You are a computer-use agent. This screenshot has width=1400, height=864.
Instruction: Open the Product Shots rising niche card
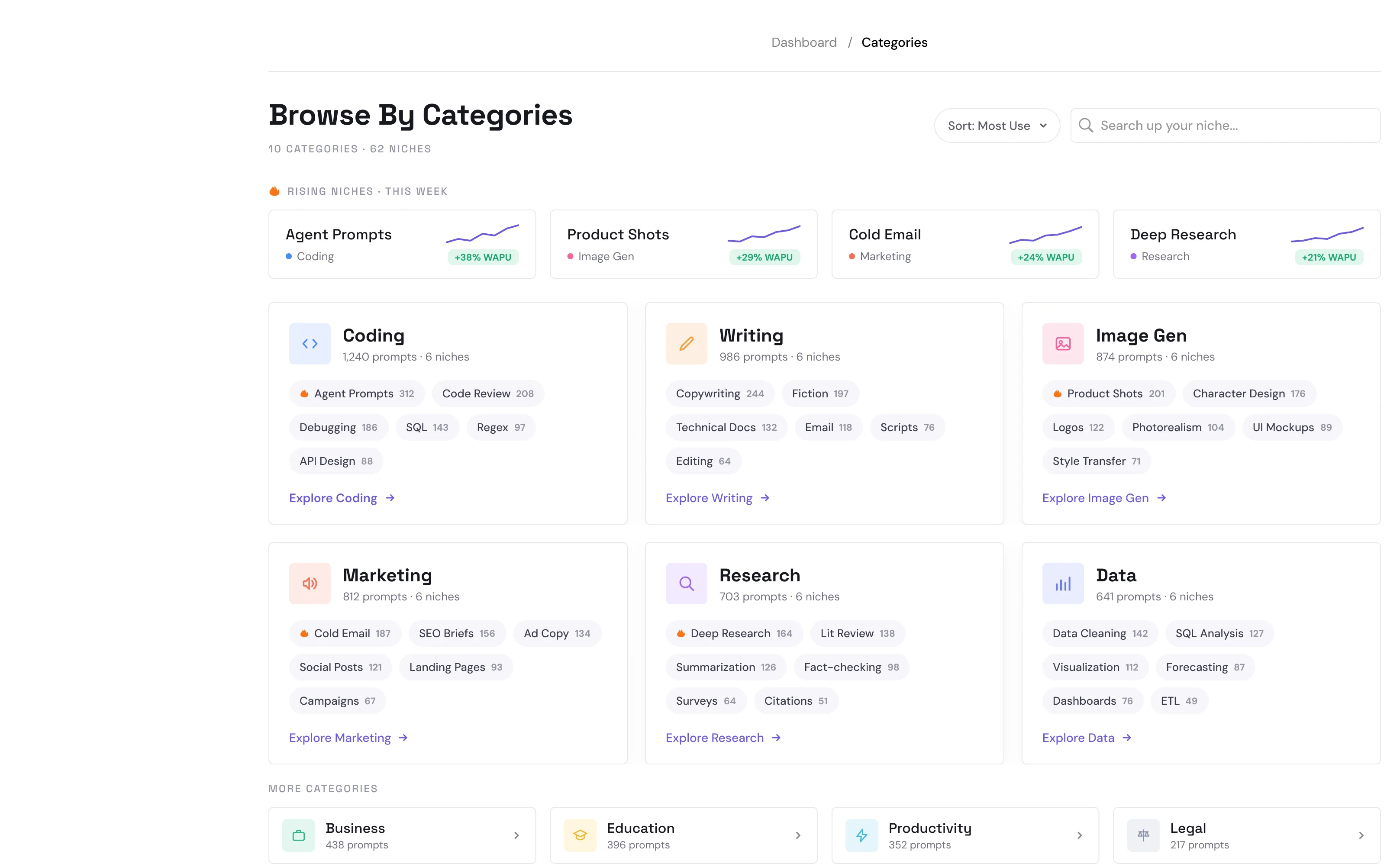684,244
